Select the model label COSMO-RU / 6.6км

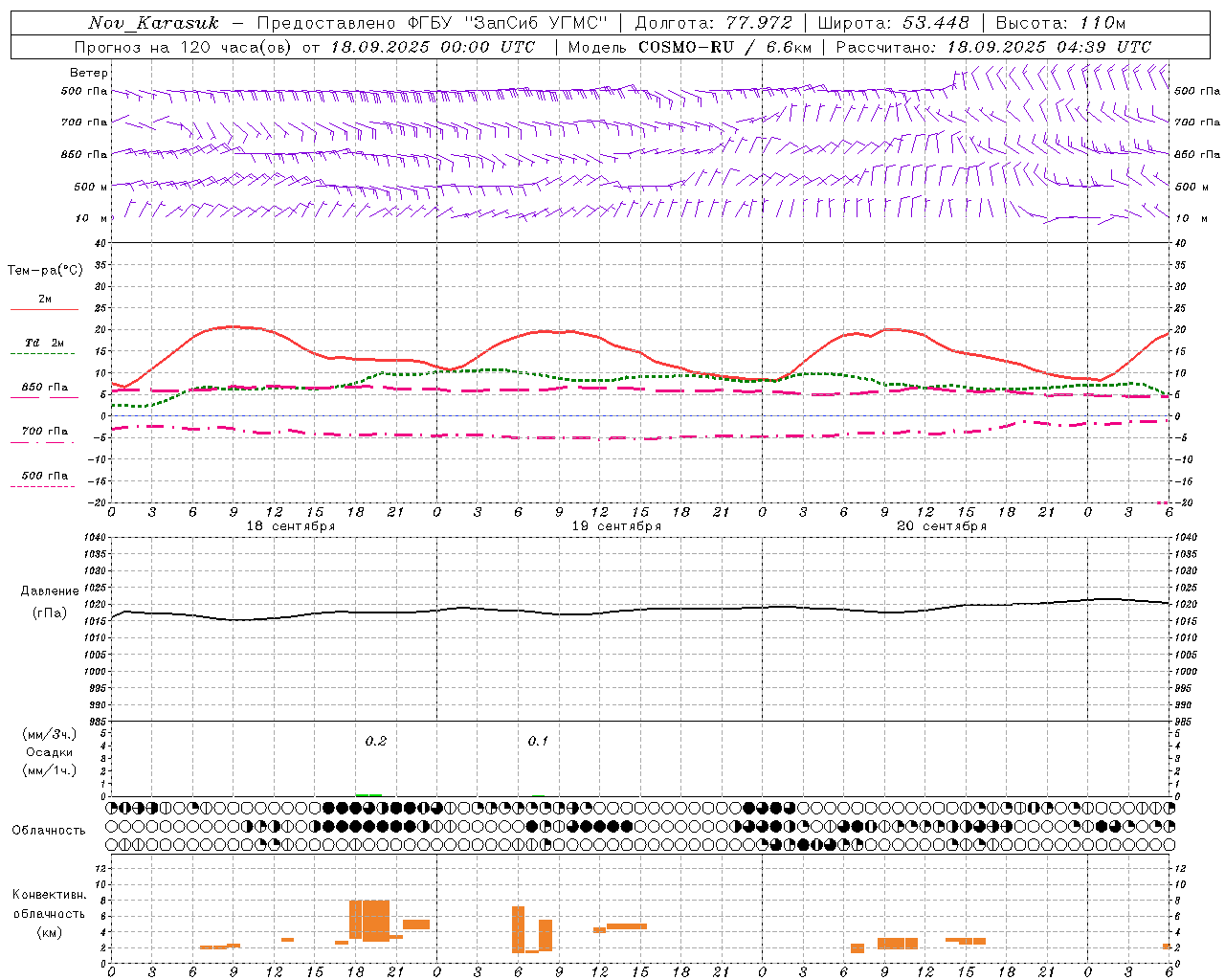(x=724, y=47)
